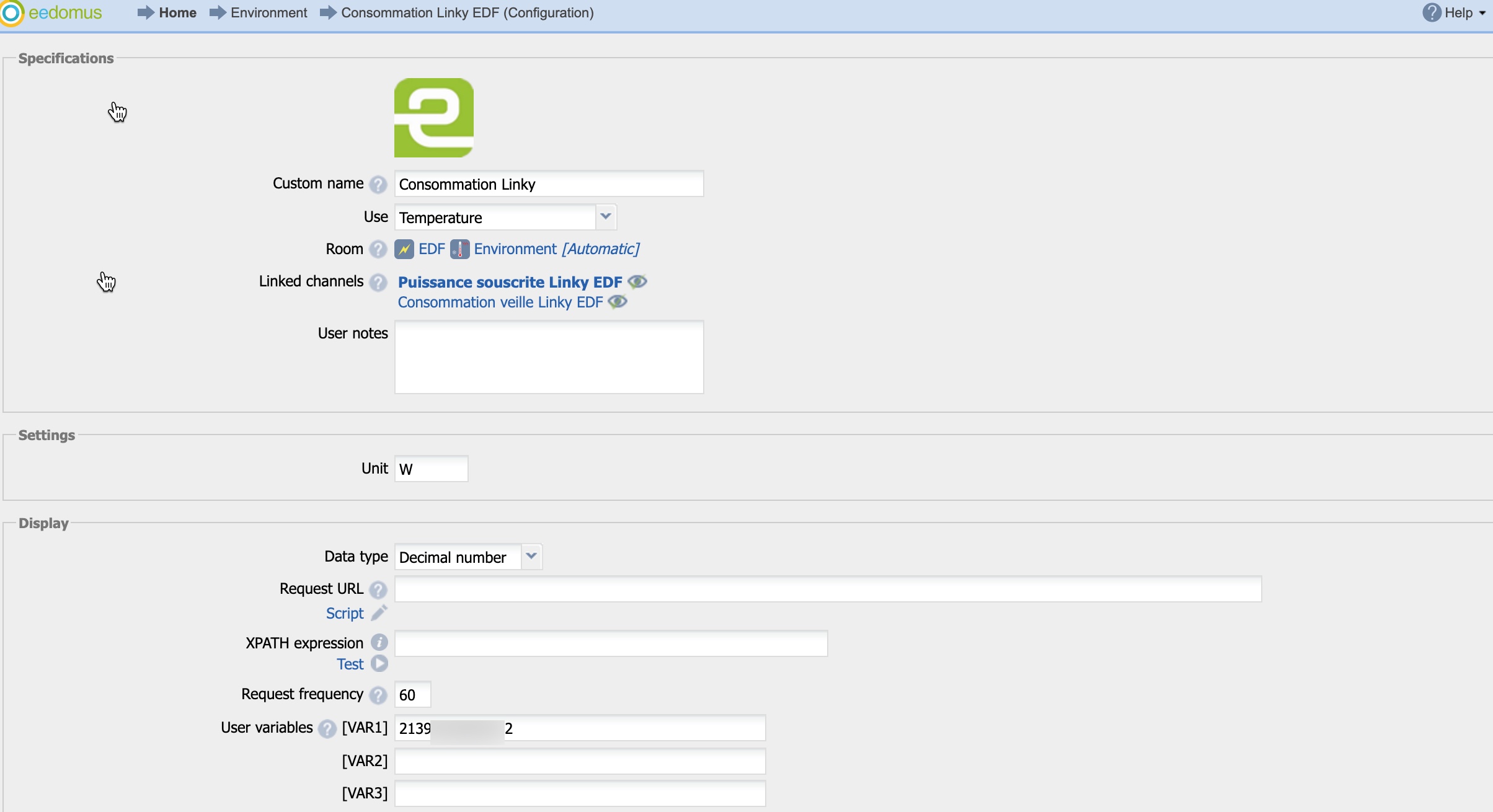Image resolution: width=1493 pixels, height=812 pixels.
Task: Open the Help menu label
Action: tap(1458, 13)
